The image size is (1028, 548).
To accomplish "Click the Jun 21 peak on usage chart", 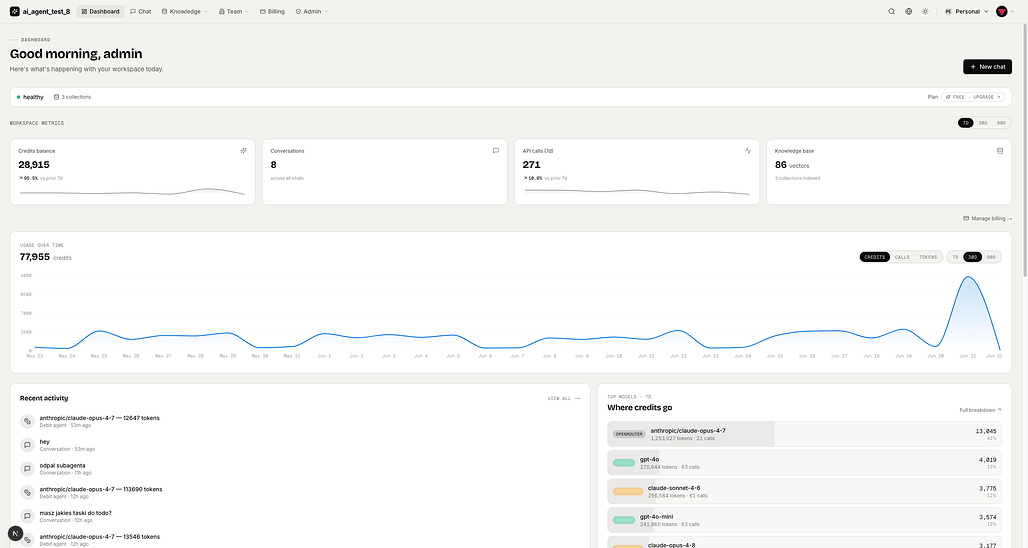I will [968, 277].
